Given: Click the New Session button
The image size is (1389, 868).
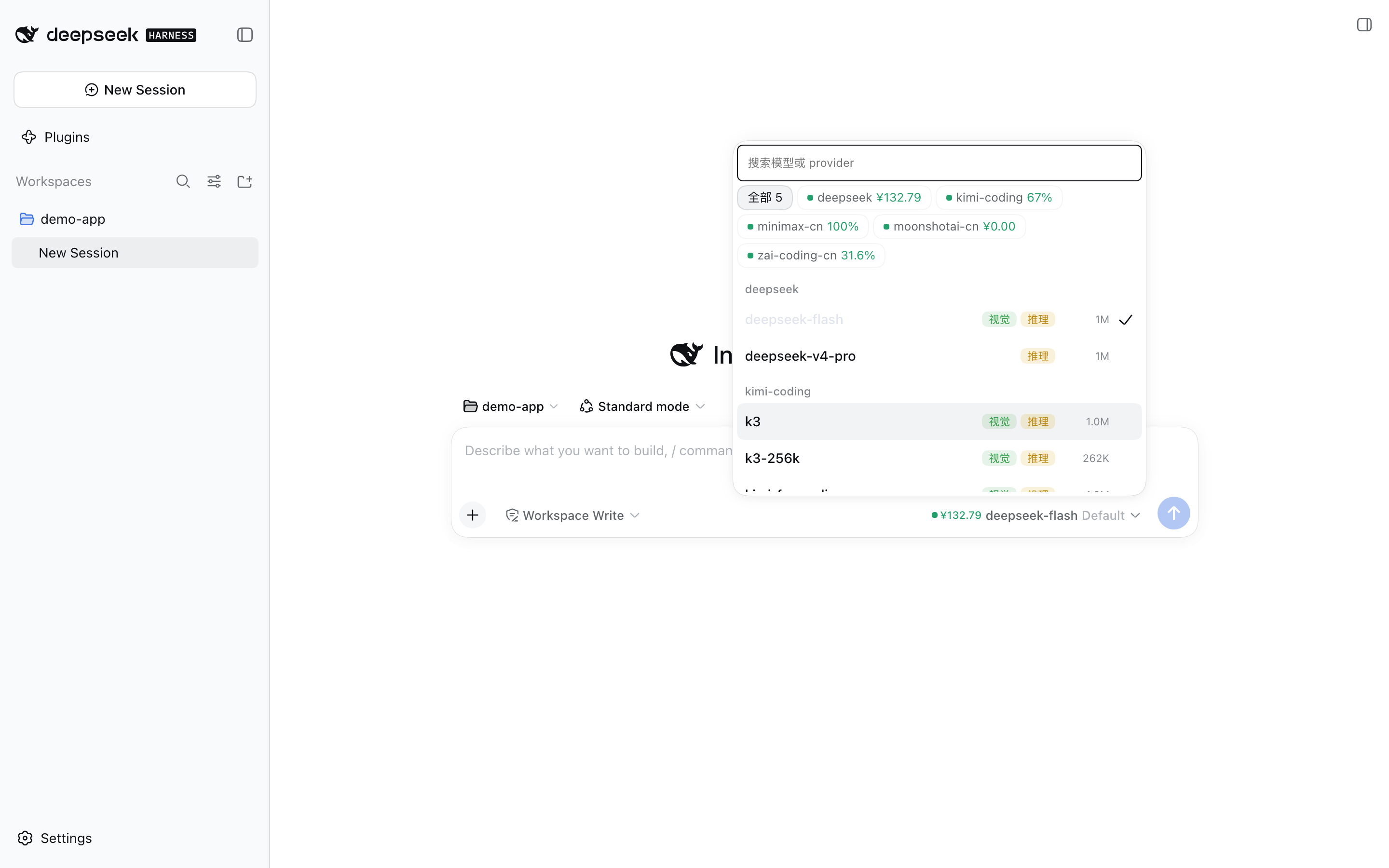Looking at the screenshot, I should 135,90.
